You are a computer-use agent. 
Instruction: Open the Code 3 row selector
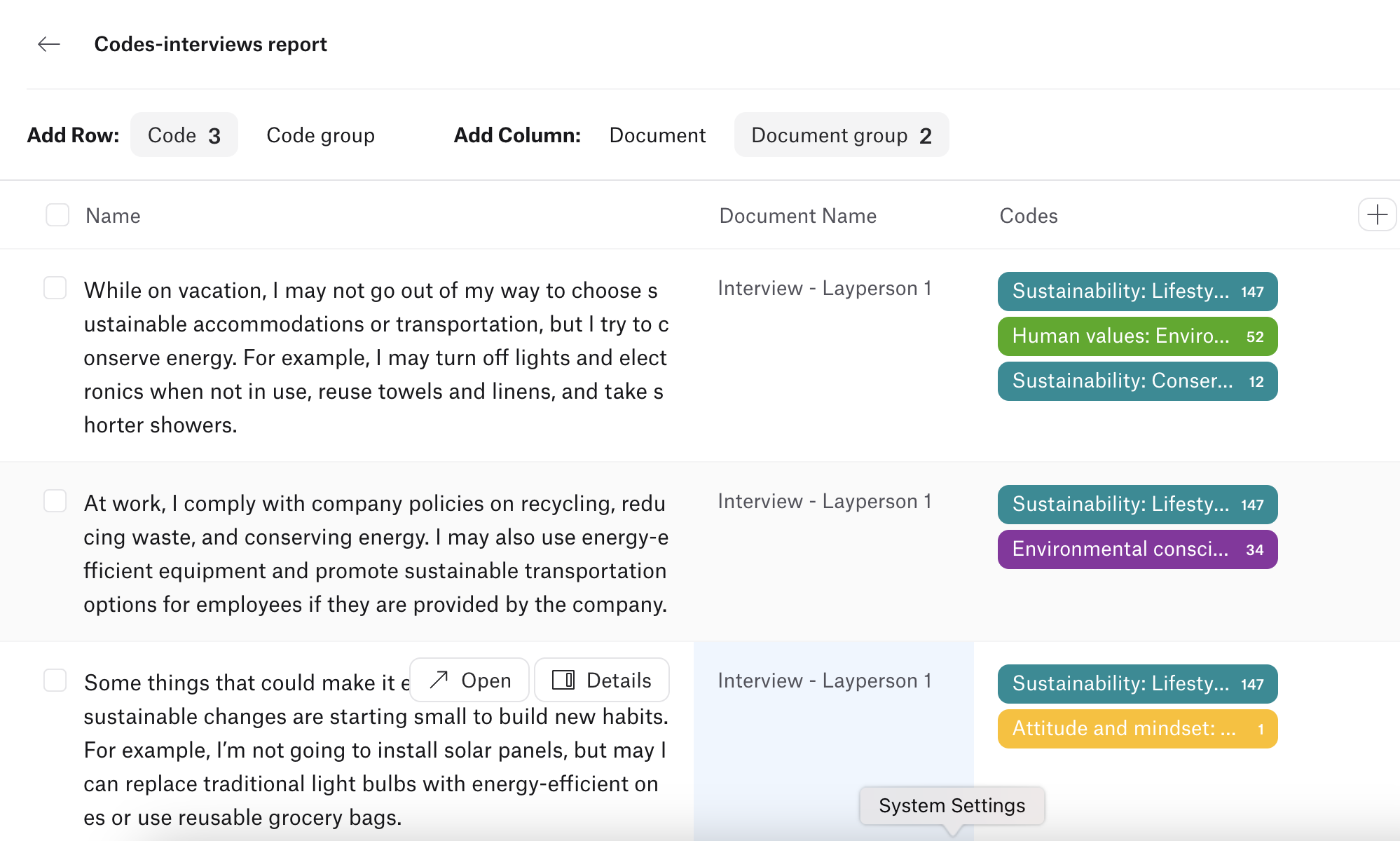184,135
